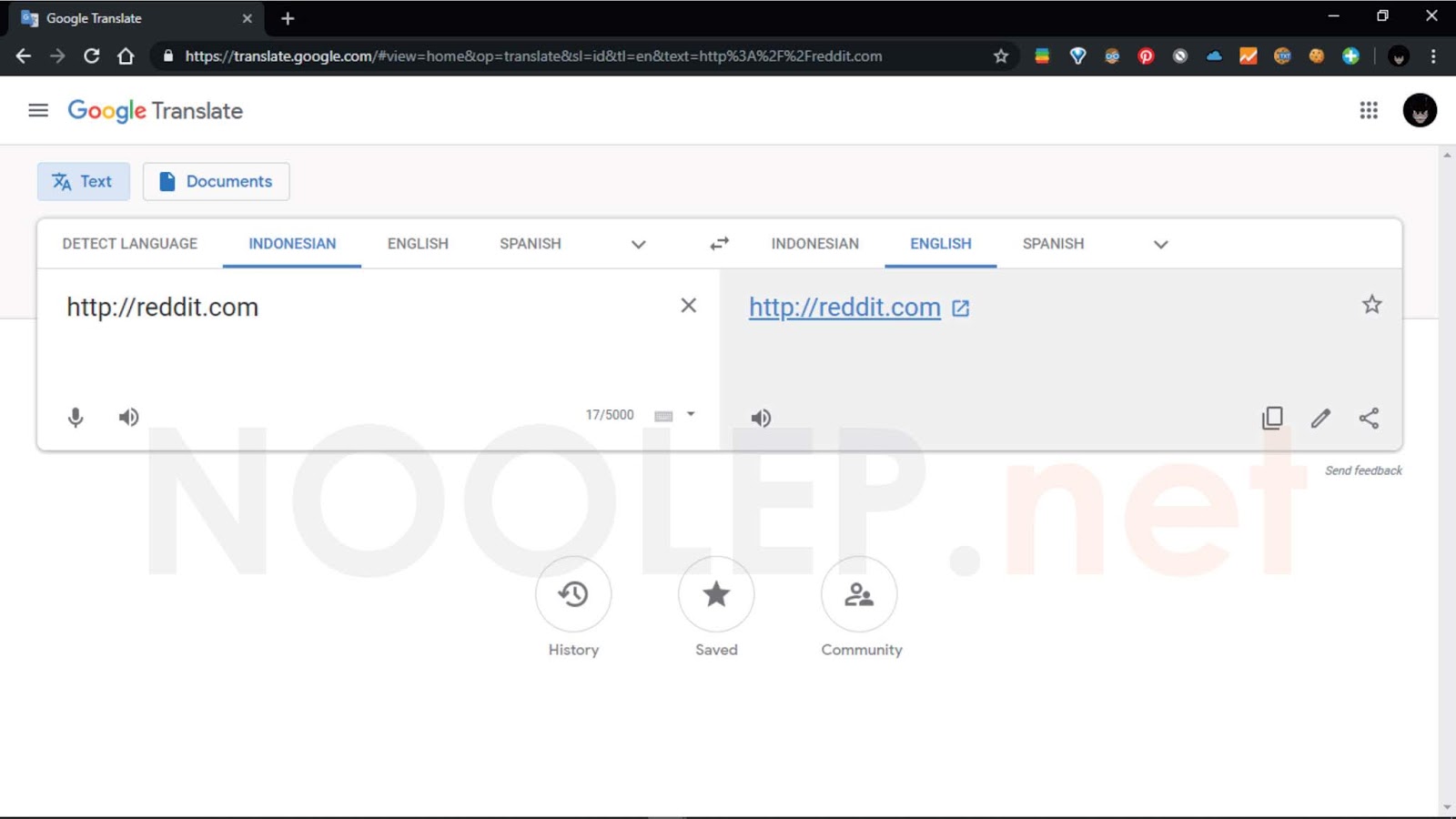Select English as source language
The image size is (1456, 819).
coord(418,244)
